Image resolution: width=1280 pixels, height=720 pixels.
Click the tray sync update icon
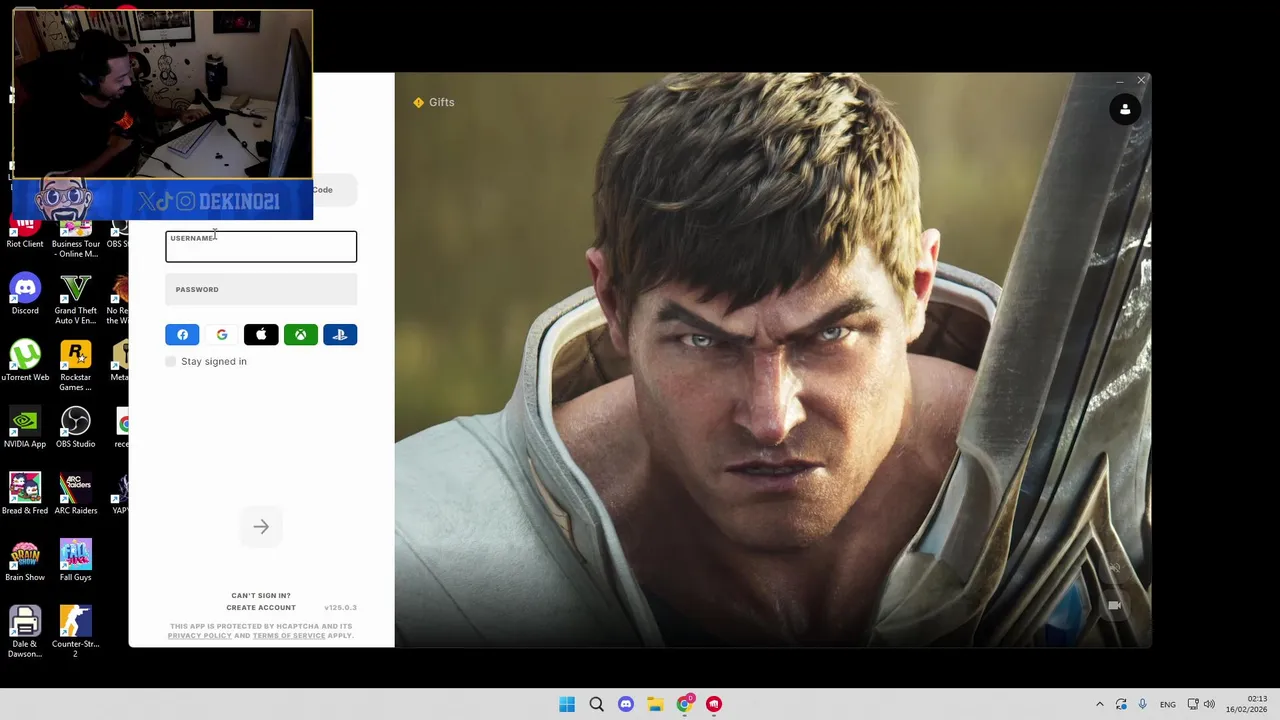[x=1121, y=704]
